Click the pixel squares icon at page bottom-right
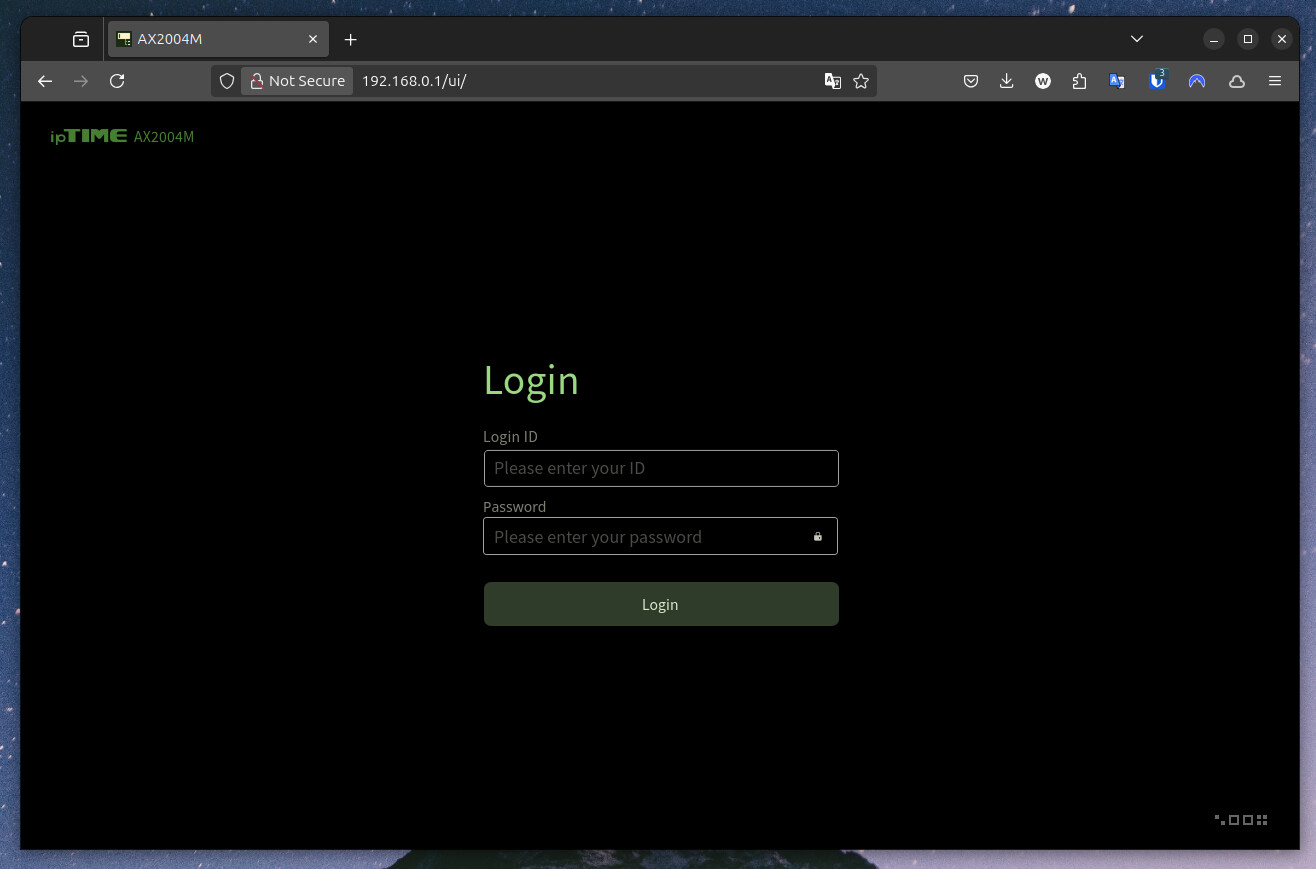Image resolution: width=1316 pixels, height=869 pixels. (x=1242, y=820)
